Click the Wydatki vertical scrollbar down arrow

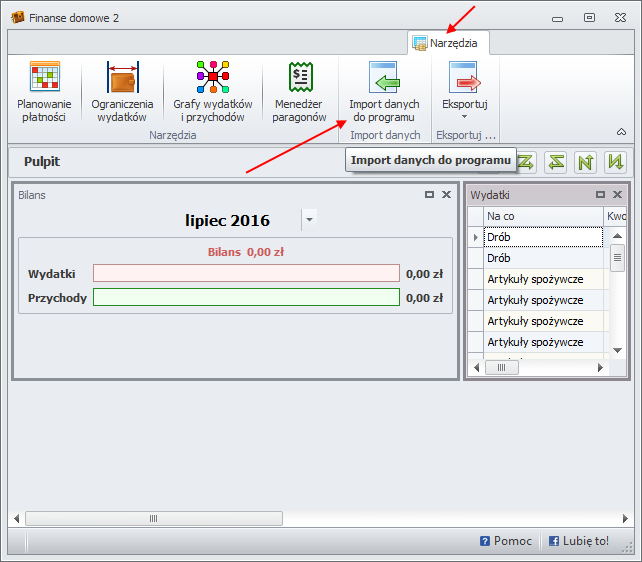point(617,350)
